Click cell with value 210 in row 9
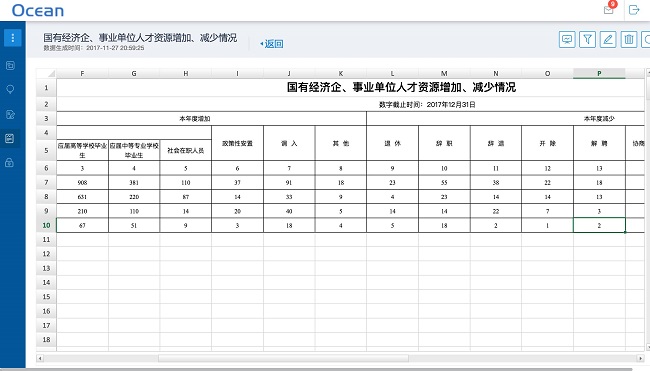 [82, 211]
